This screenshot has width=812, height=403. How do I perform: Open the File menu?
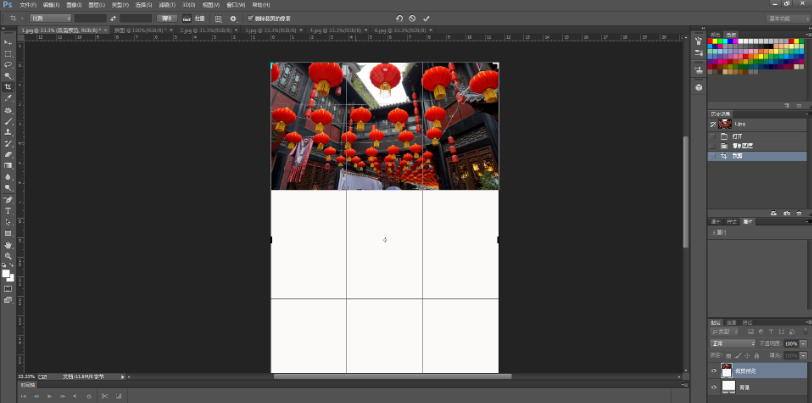pos(27,5)
